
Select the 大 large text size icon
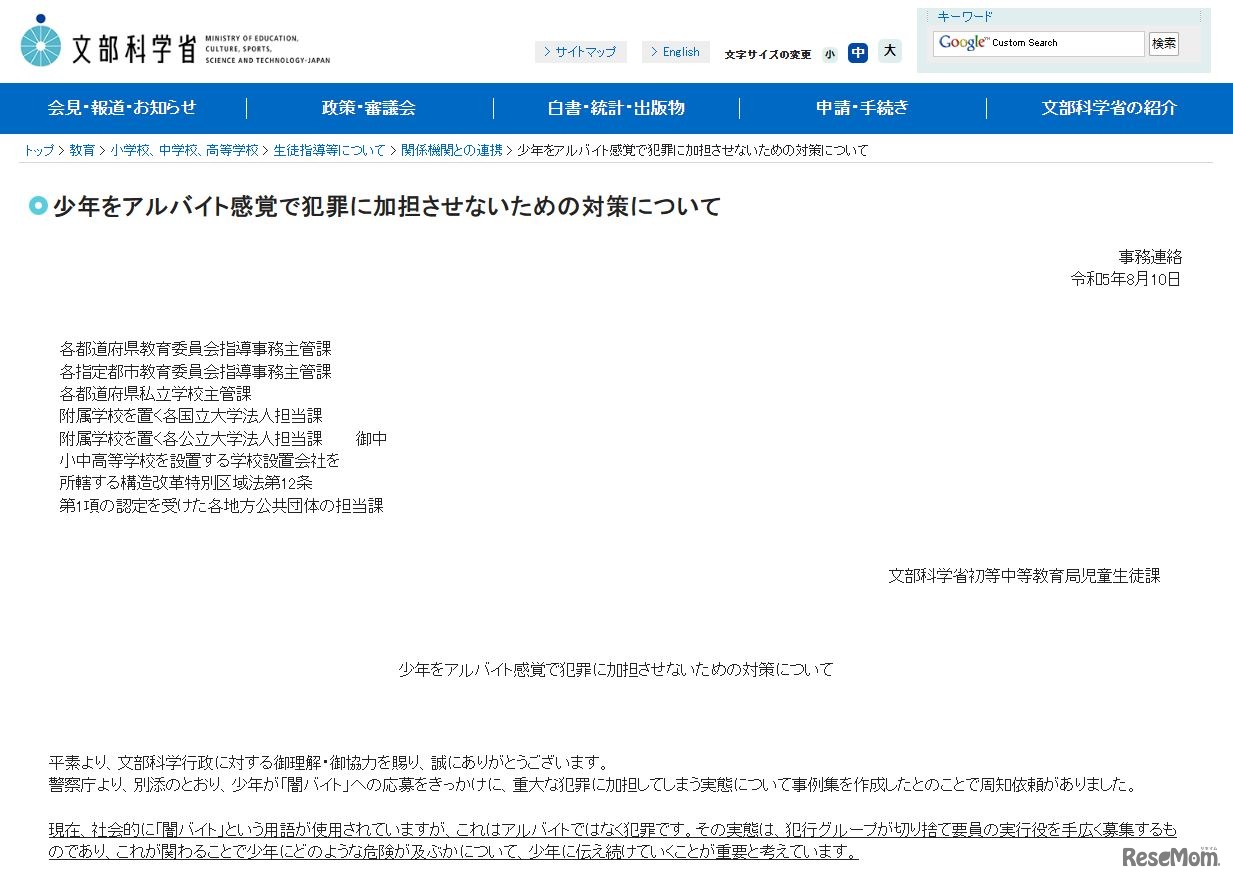(889, 51)
